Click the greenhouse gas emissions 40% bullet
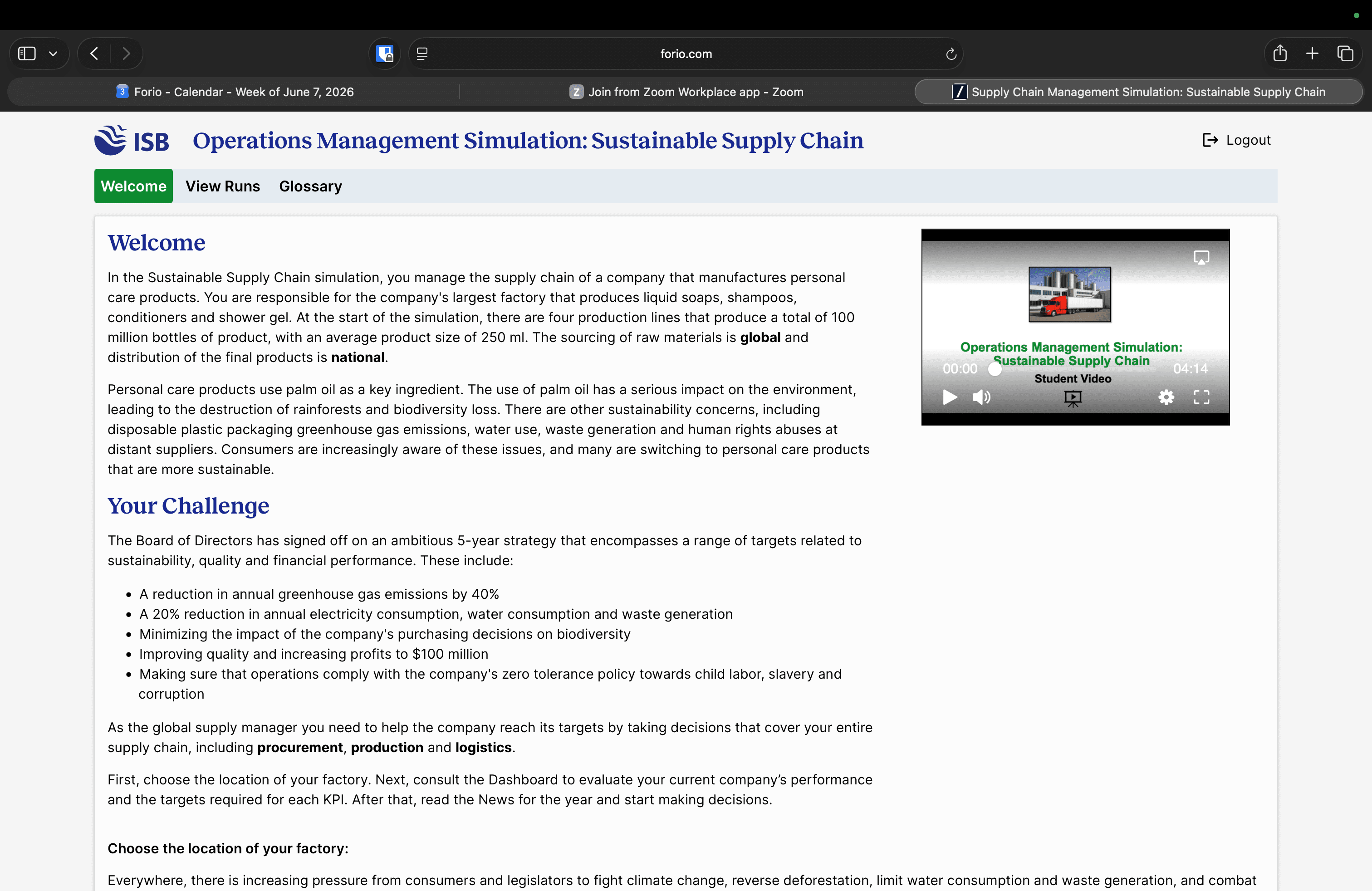This screenshot has width=1372, height=891. coord(319,594)
